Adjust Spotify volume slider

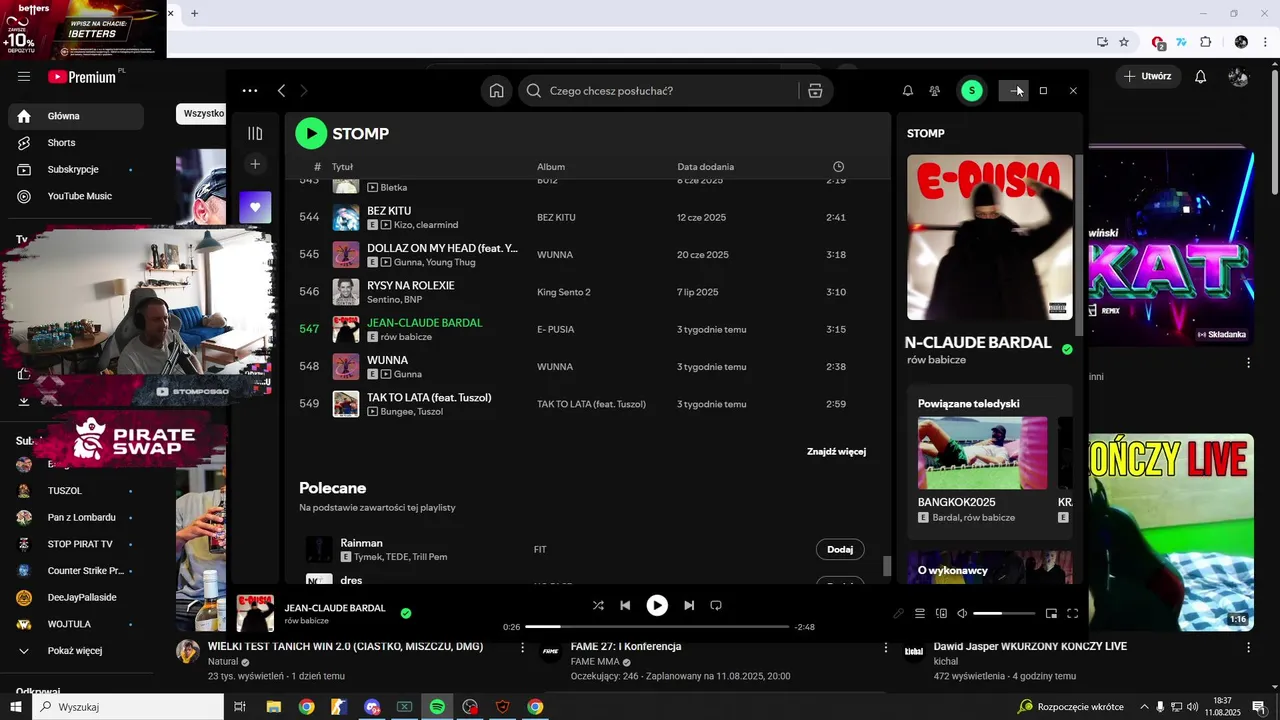click(x=1004, y=613)
